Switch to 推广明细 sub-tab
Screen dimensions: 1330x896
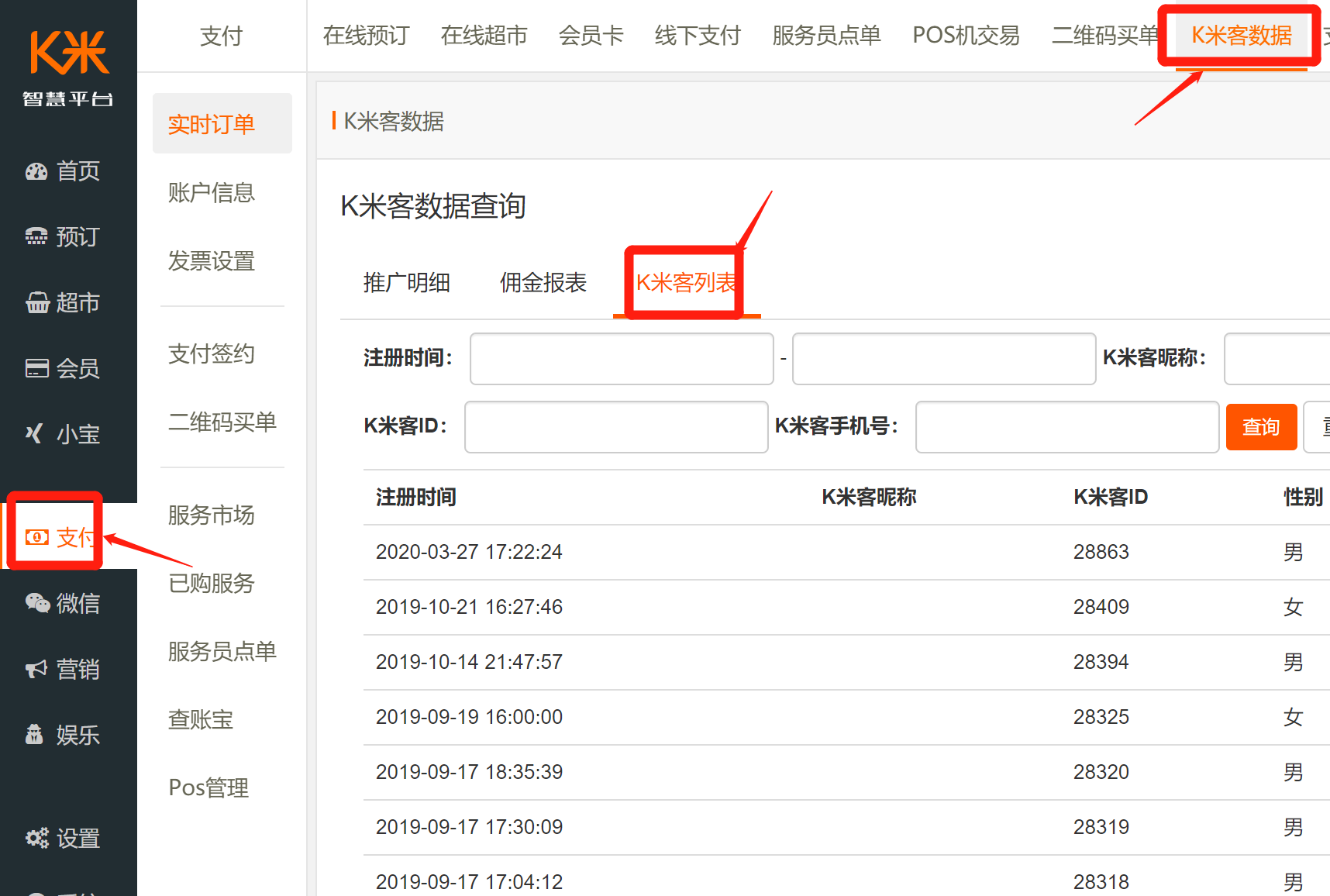coord(407,283)
